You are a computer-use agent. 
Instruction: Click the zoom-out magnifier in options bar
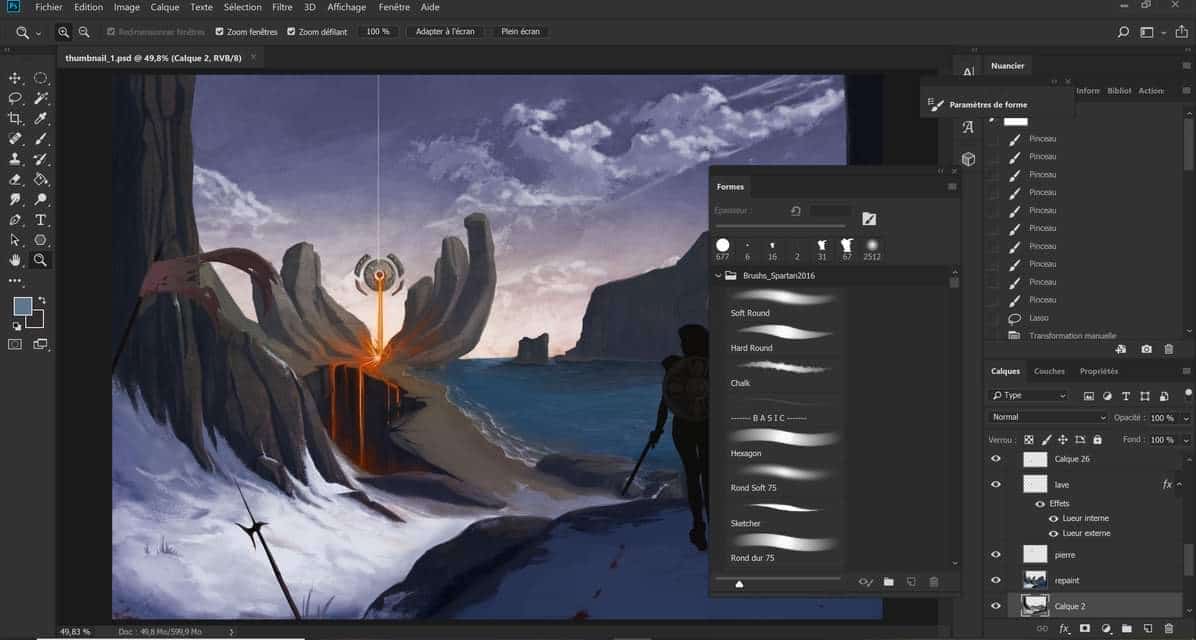point(84,32)
